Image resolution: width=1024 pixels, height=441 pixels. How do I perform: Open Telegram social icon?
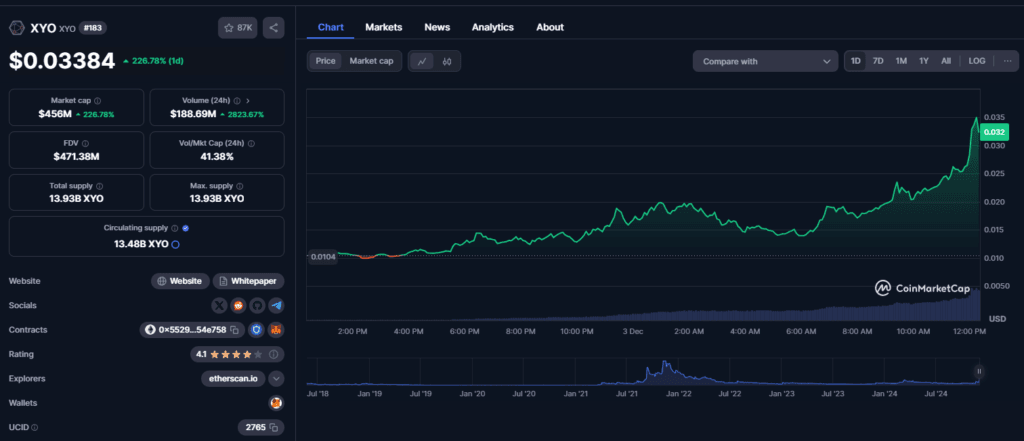(276, 305)
